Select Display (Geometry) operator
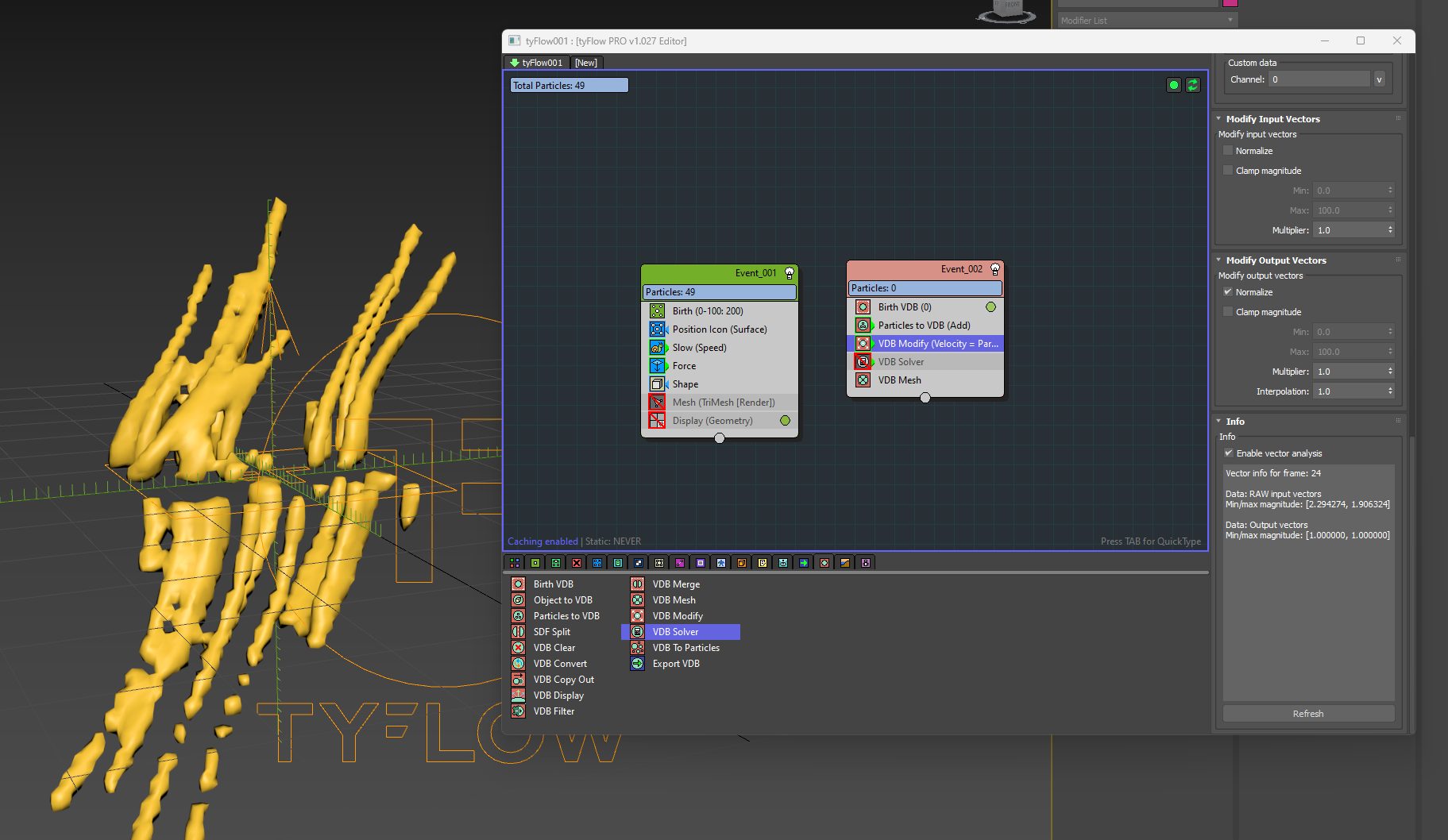The image size is (1448, 840). point(720,421)
